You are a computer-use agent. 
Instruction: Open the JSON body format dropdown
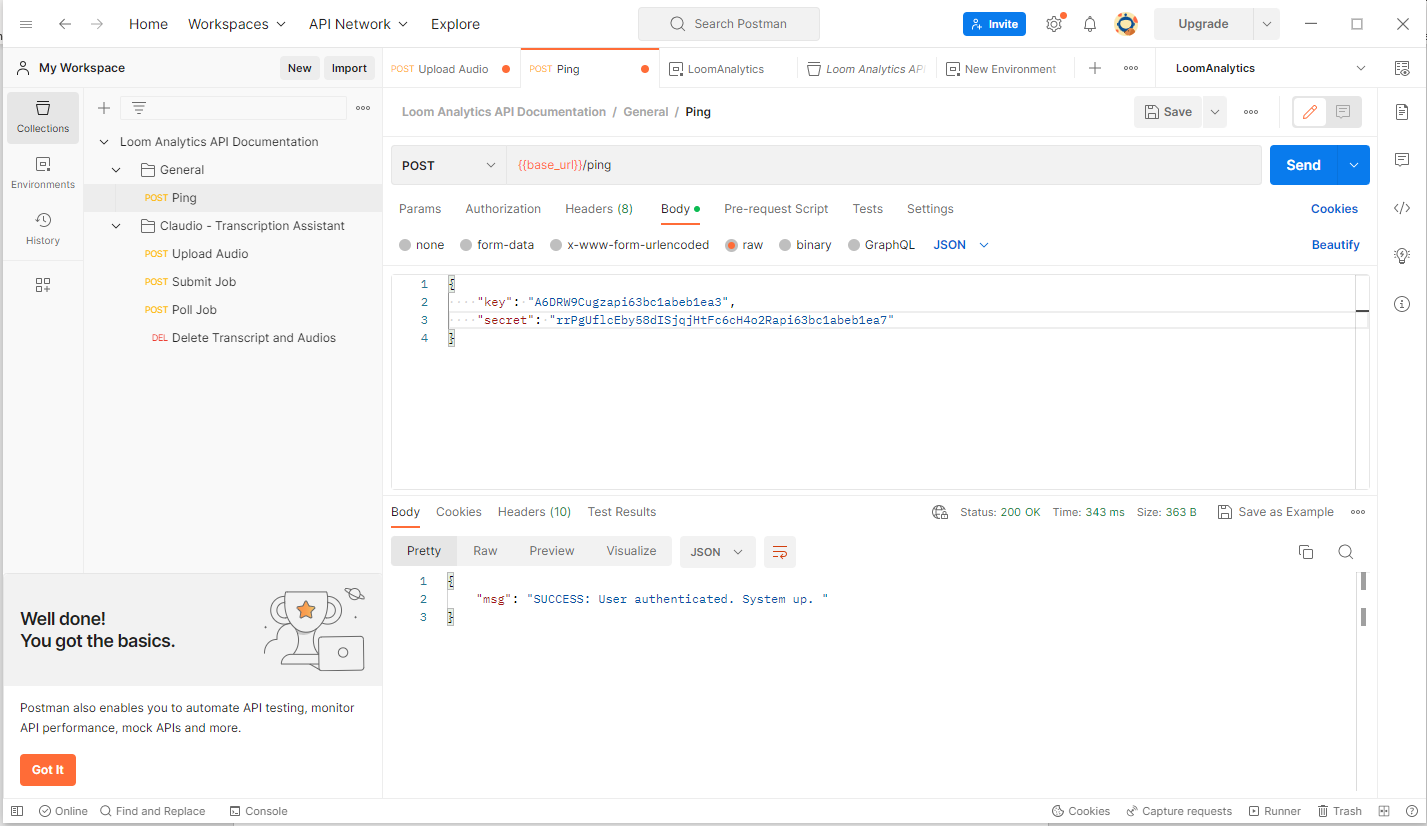[958, 244]
